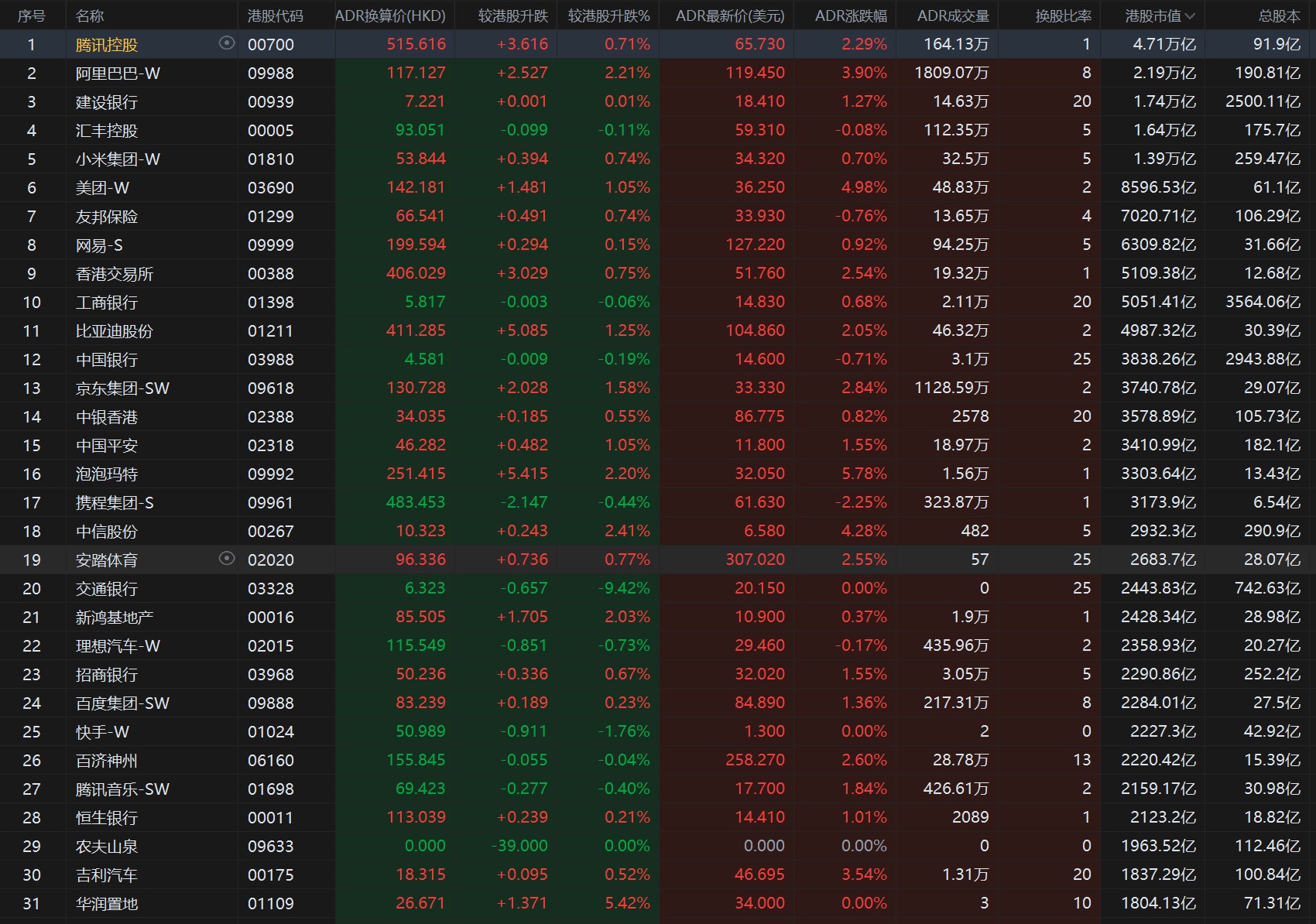The image size is (1316, 924).
Task: Sort table by 换股比率 header
Action: [x=1063, y=16]
